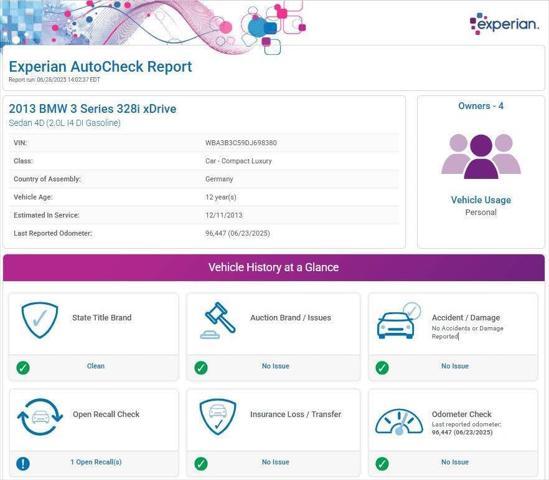Click blue exclamation icon beside Open Recall(s)
This screenshot has height=480, width=549.
pyautogui.click(x=23, y=464)
